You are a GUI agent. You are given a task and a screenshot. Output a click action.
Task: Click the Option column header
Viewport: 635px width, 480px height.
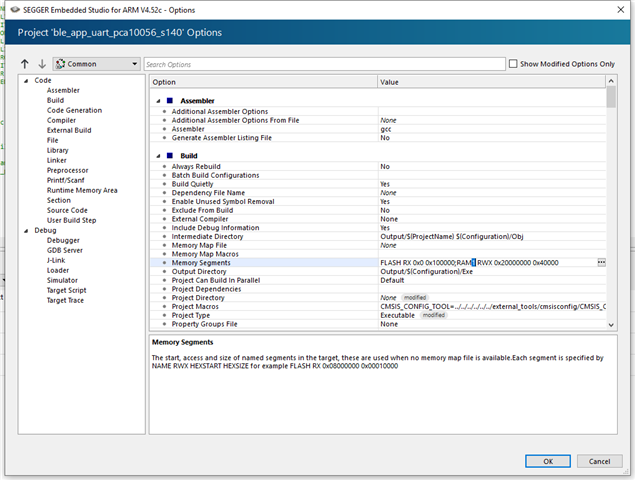tap(264, 82)
